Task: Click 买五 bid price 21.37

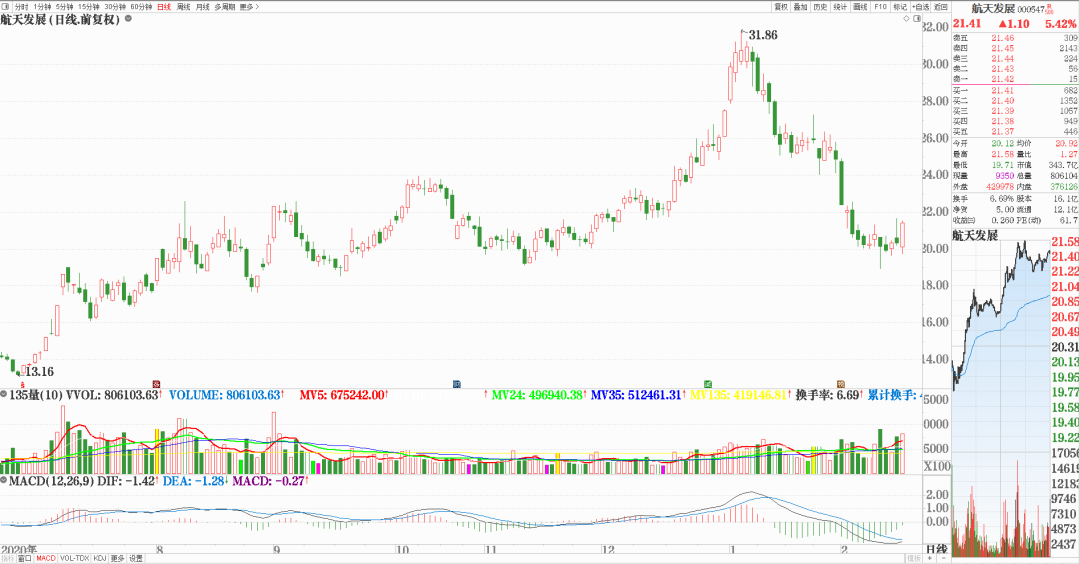Action: pyautogui.click(x=1002, y=132)
